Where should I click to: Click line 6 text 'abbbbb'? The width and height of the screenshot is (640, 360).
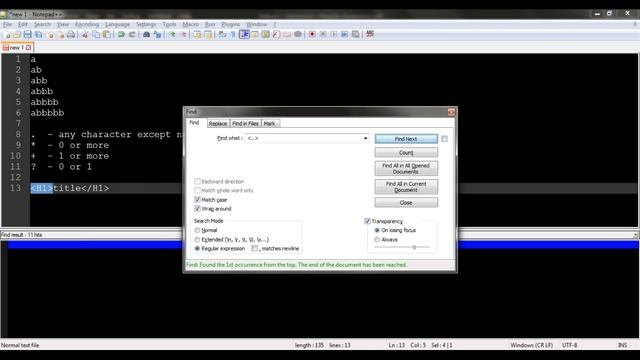click(x=47, y=113)
